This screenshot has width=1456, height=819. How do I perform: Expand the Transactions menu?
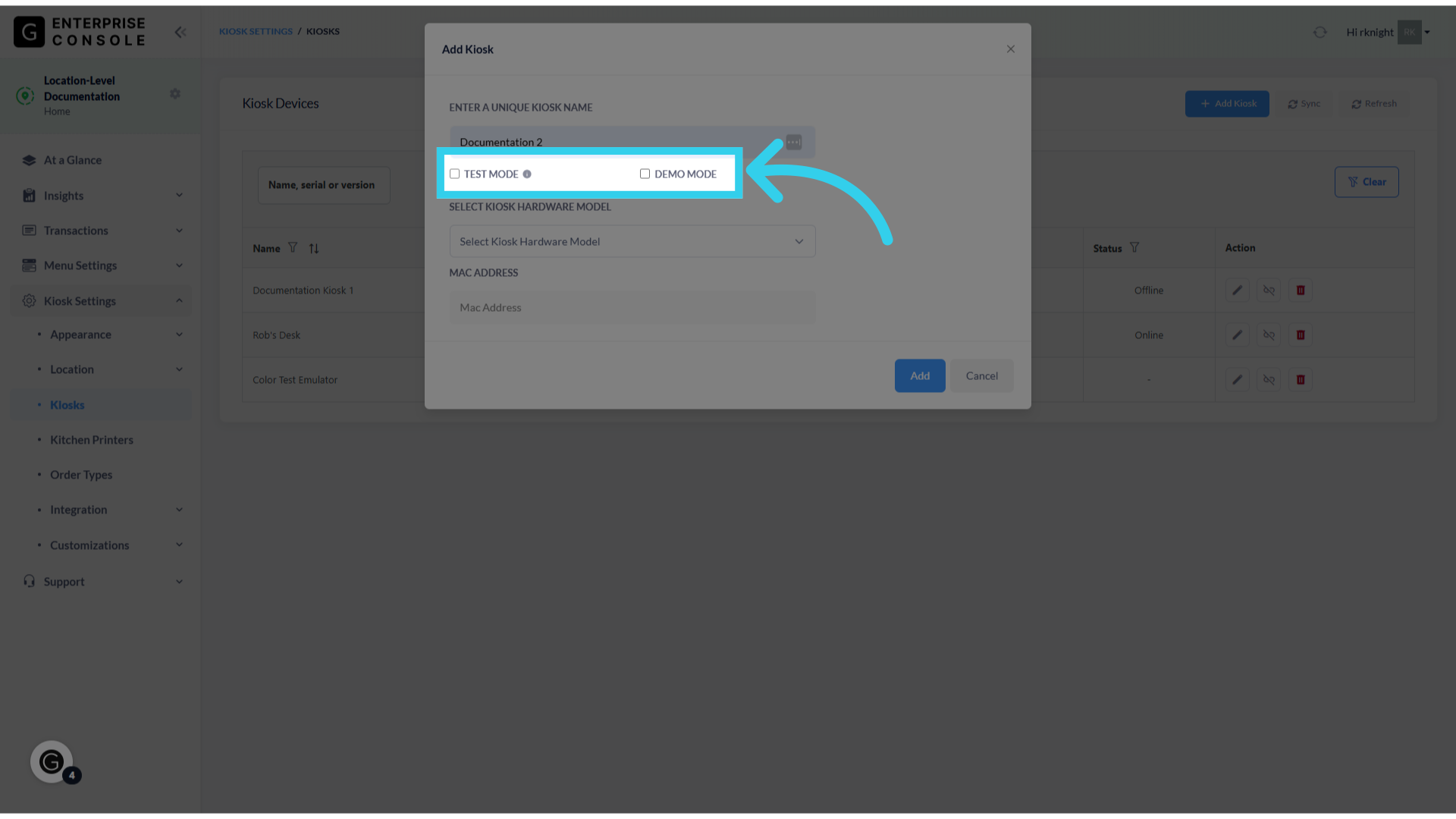coord(102,231)
